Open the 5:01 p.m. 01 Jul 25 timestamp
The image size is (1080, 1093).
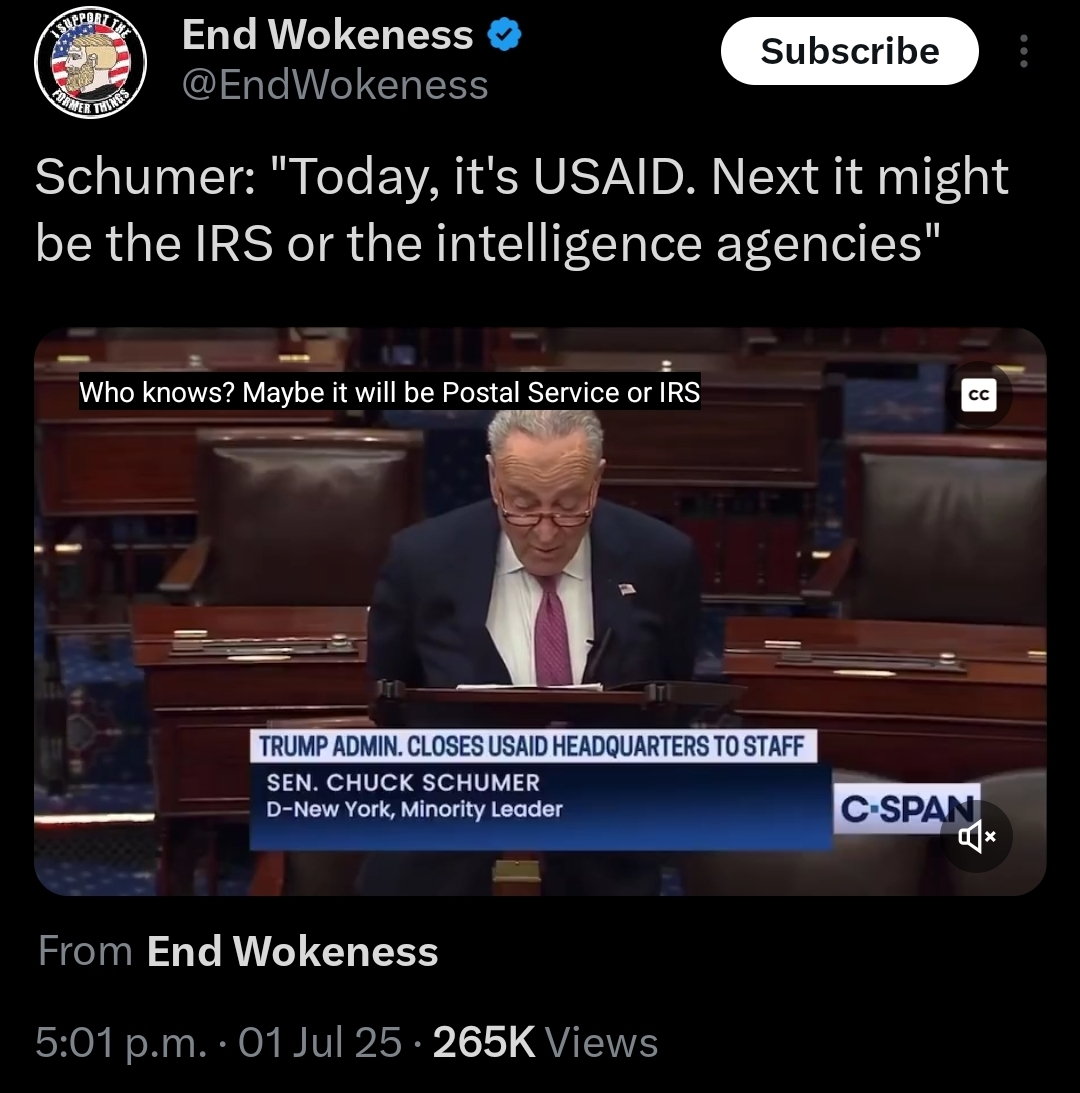coord(218,1042)
